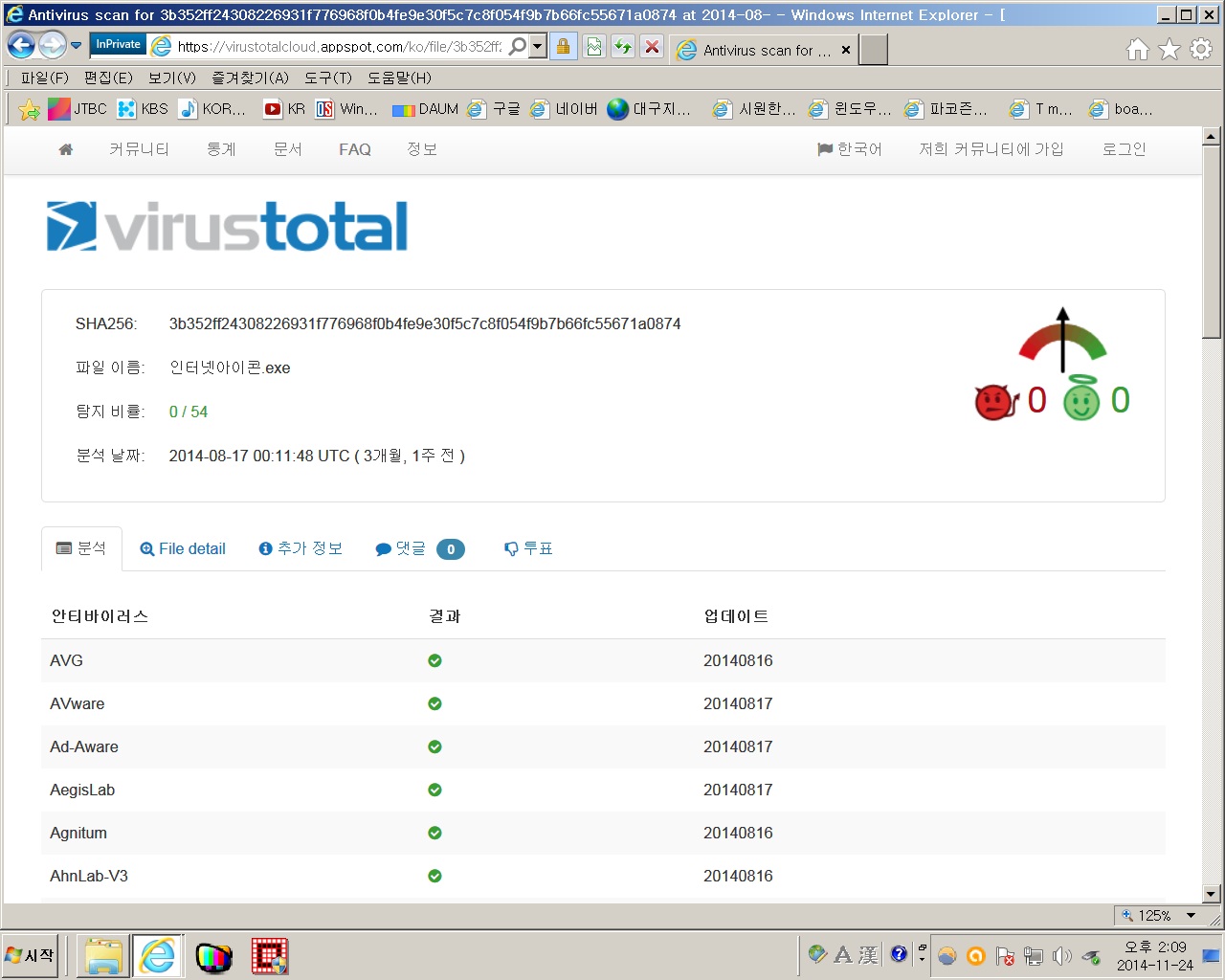Click the 로그인 link

(1125, 149)
